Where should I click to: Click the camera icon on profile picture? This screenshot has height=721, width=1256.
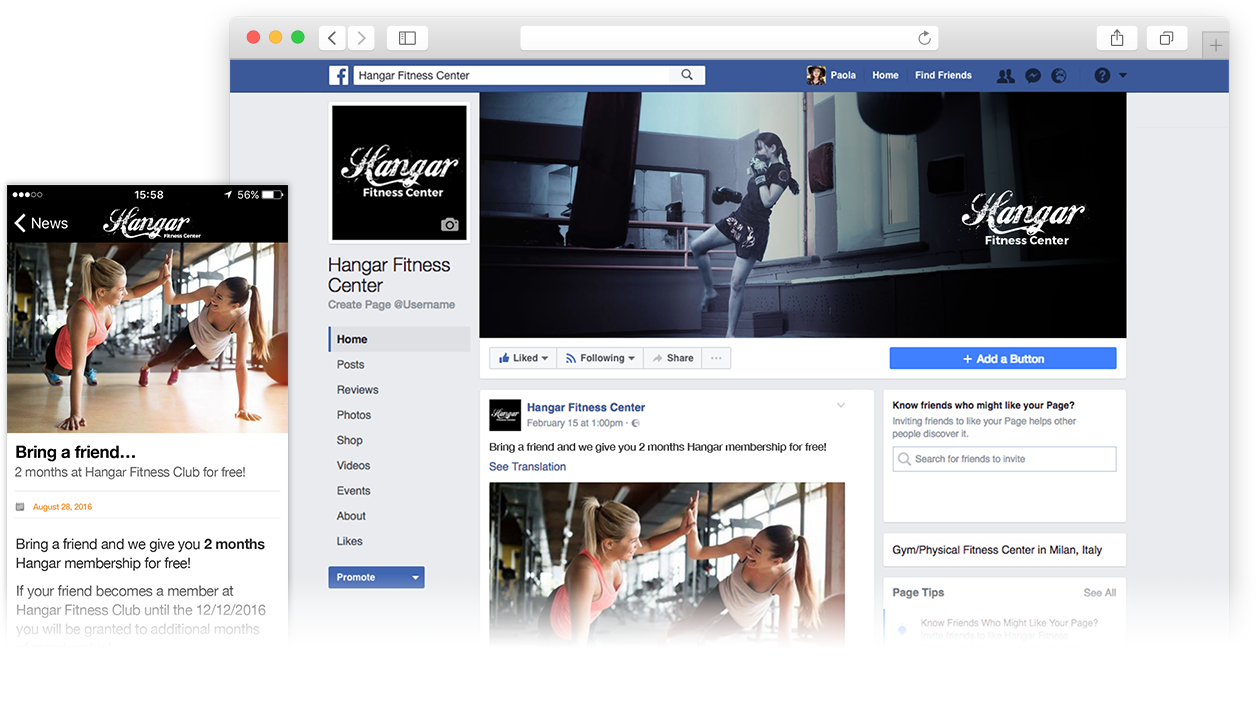[450, 225]
